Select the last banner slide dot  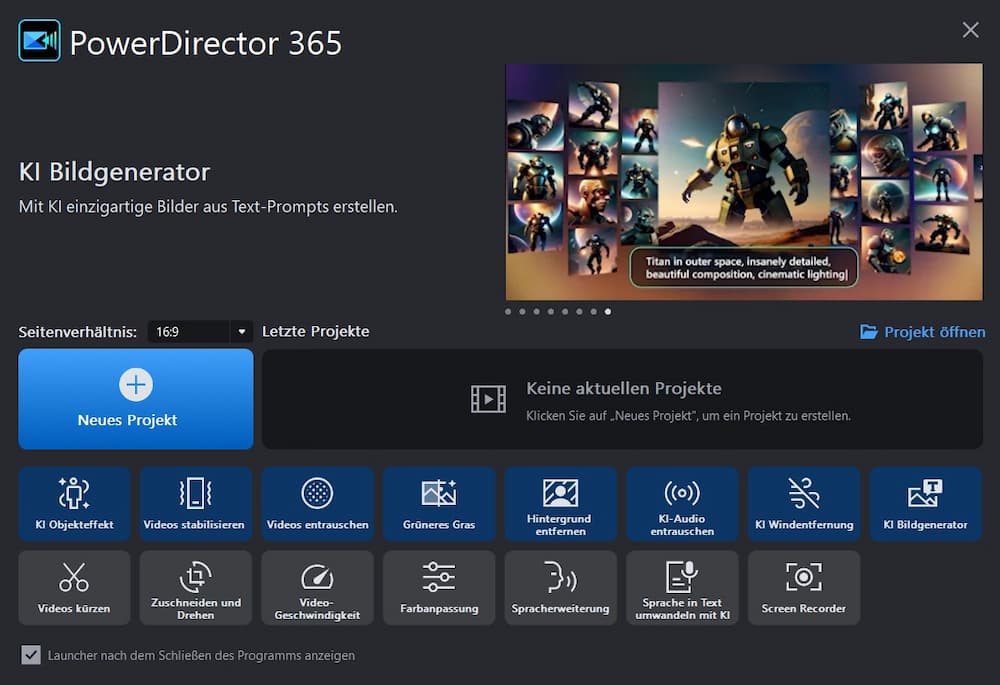[608, 312]
